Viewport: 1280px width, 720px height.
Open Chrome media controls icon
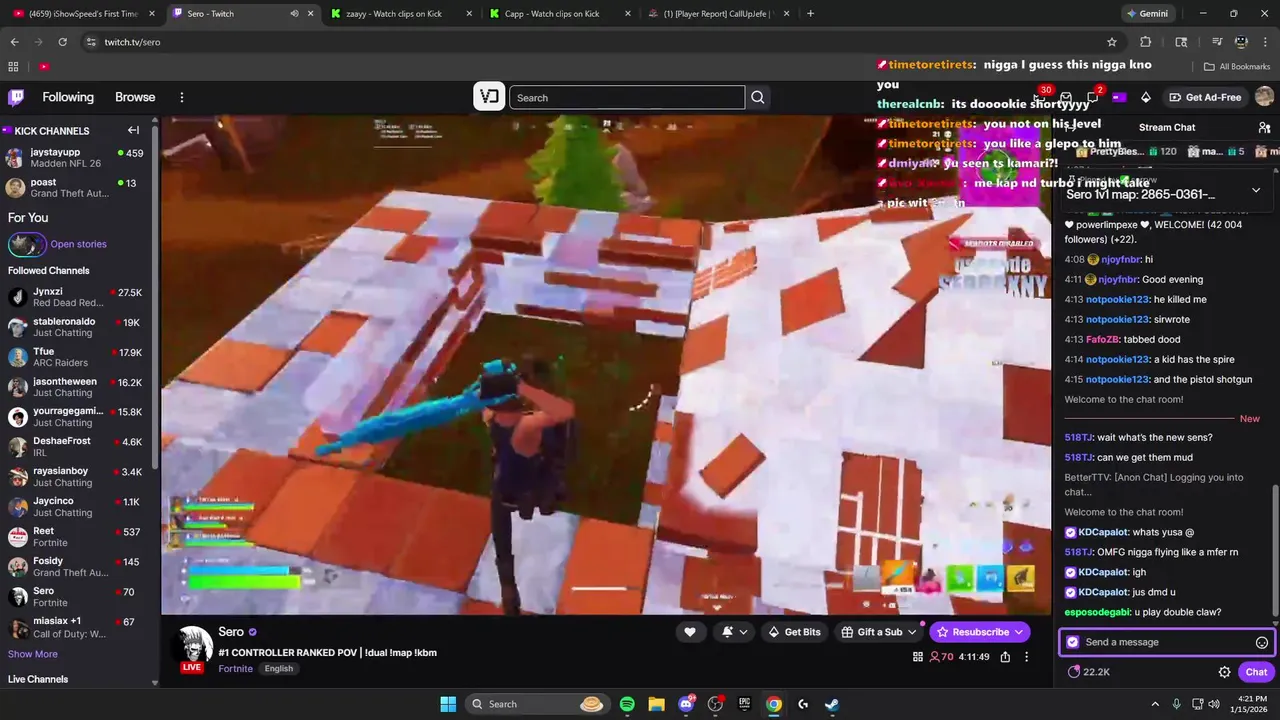click(1217, 42)
